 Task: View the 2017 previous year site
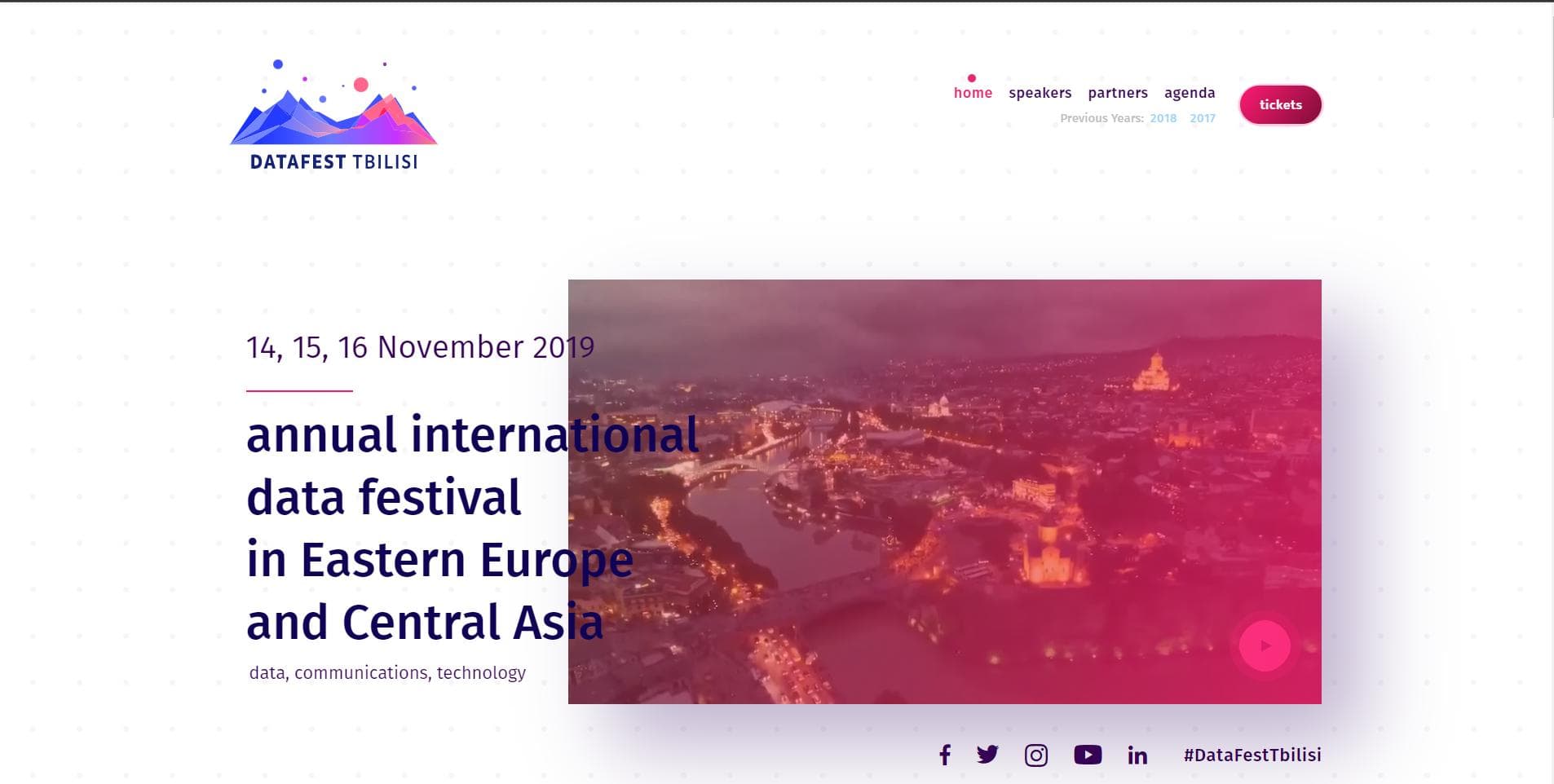(1203, 118)
